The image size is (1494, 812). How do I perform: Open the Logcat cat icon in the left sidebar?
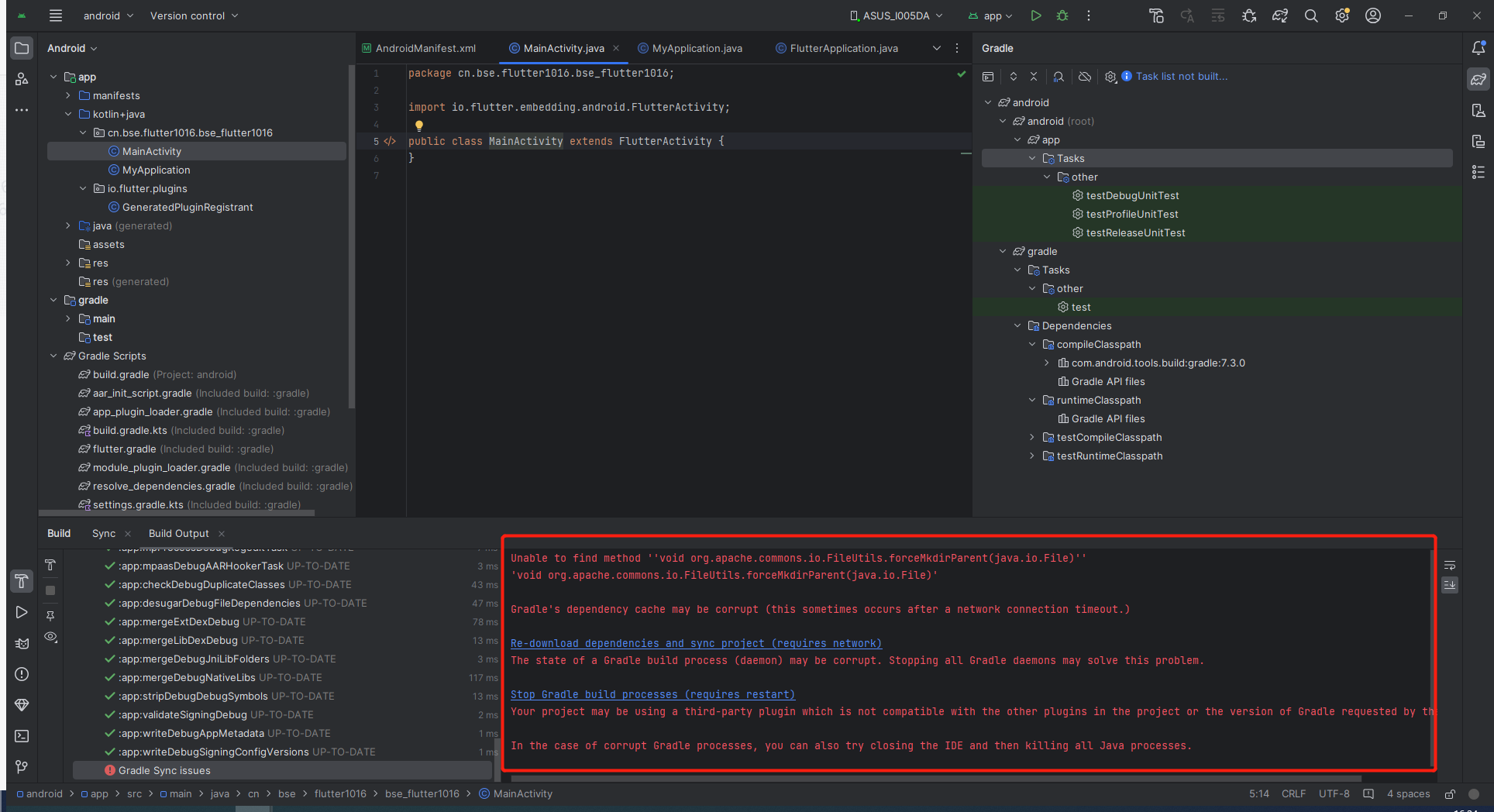22,643
